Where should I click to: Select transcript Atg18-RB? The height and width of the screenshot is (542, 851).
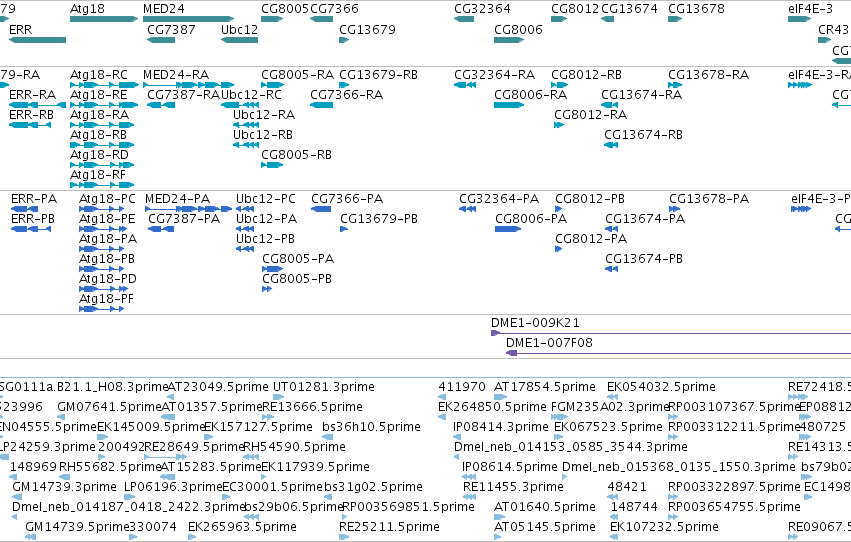[x=98, y=135]
